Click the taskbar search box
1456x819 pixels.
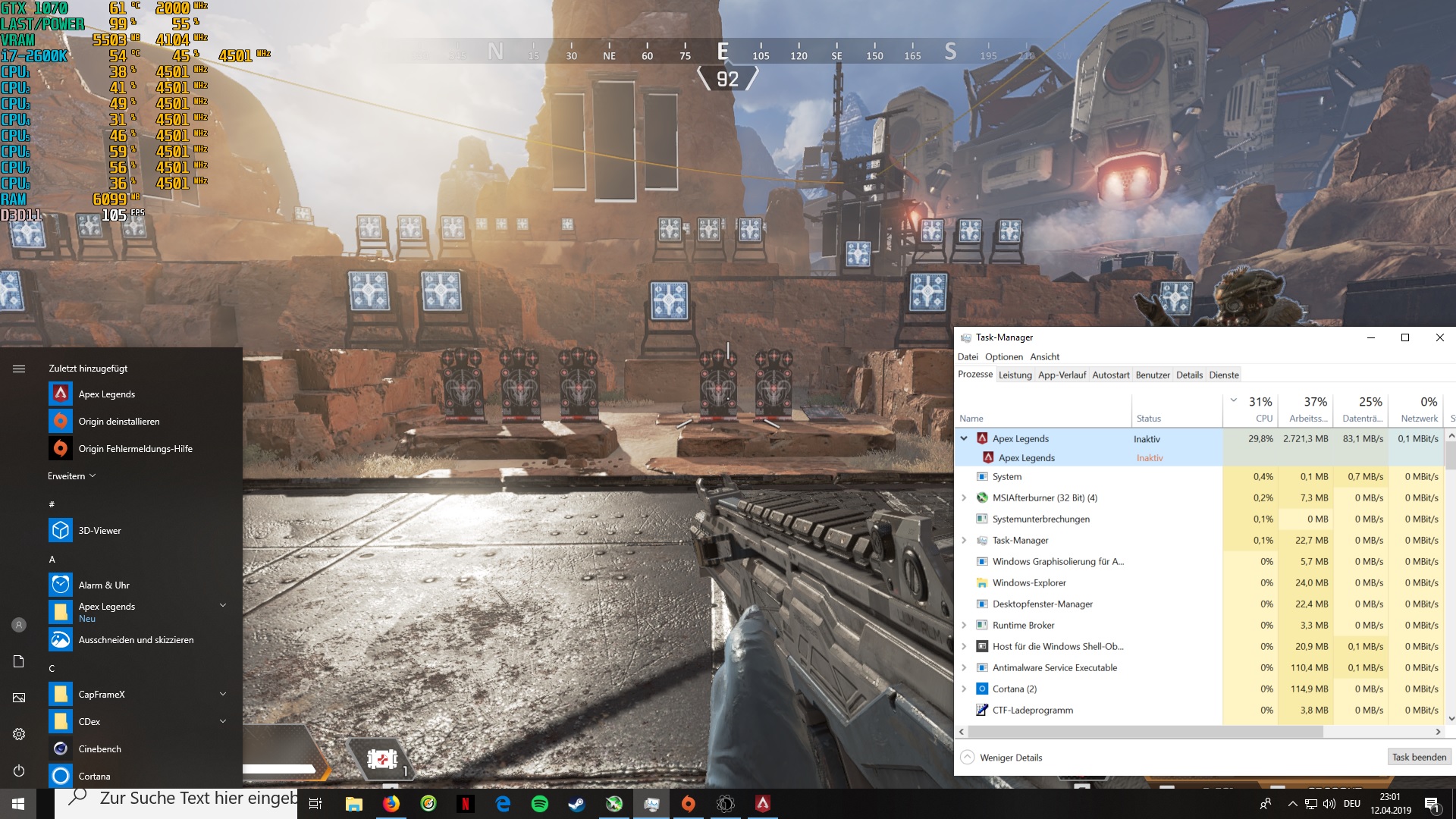(x=197, y=799)
